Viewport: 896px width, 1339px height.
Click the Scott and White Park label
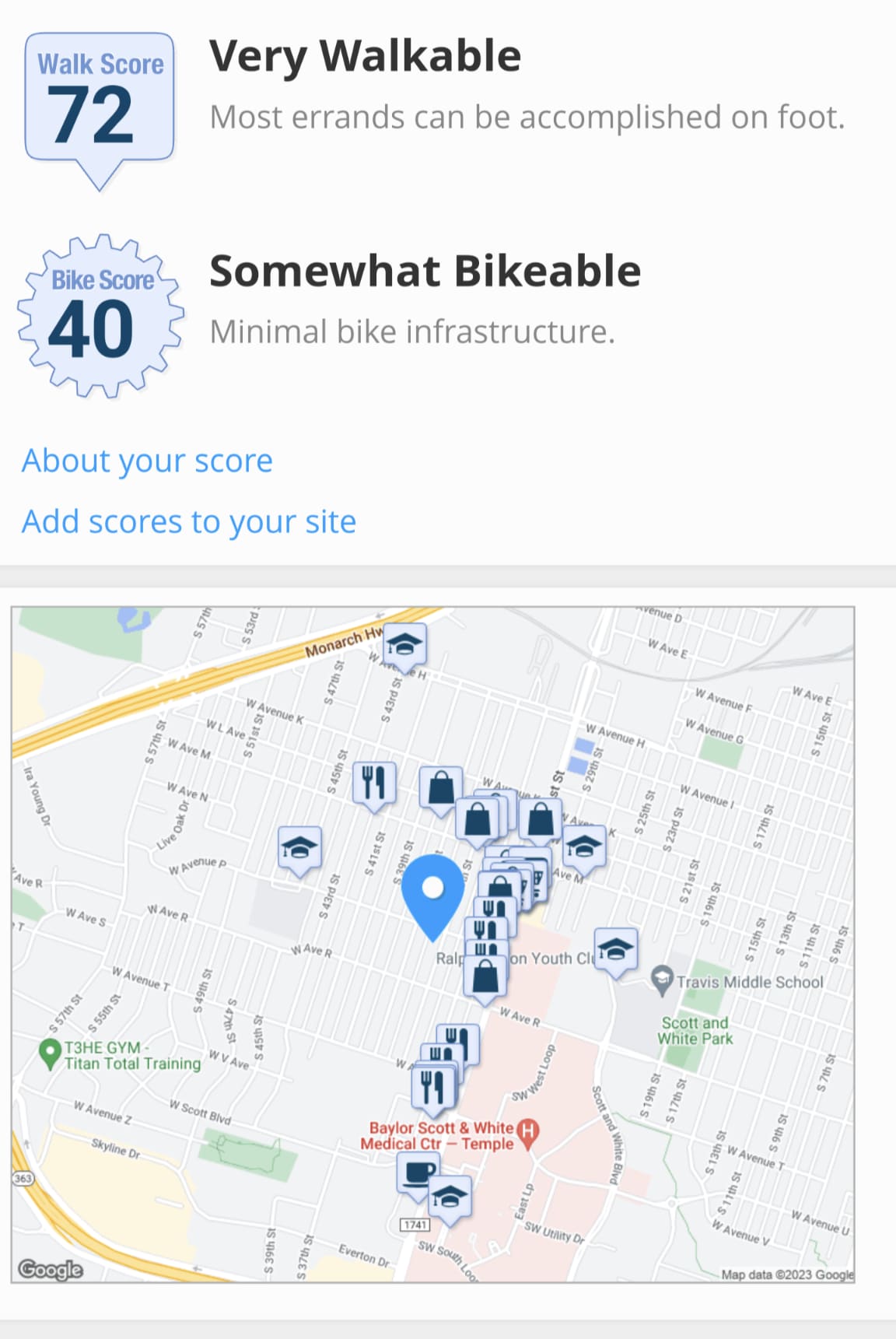click(695, 1031)
